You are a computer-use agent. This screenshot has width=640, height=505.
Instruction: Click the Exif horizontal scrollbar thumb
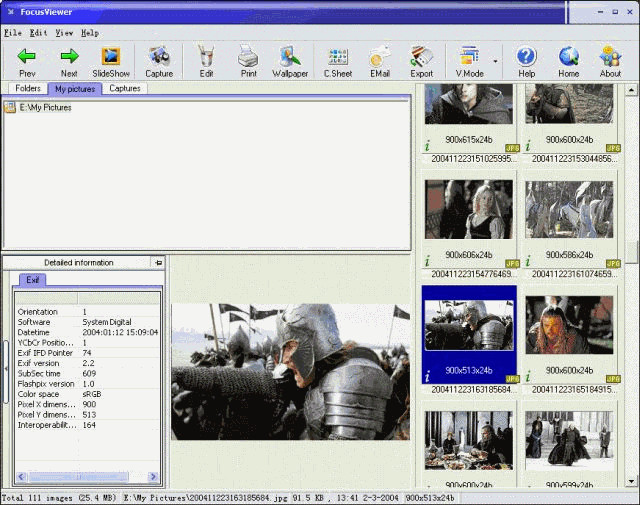[x=78, y=477]
